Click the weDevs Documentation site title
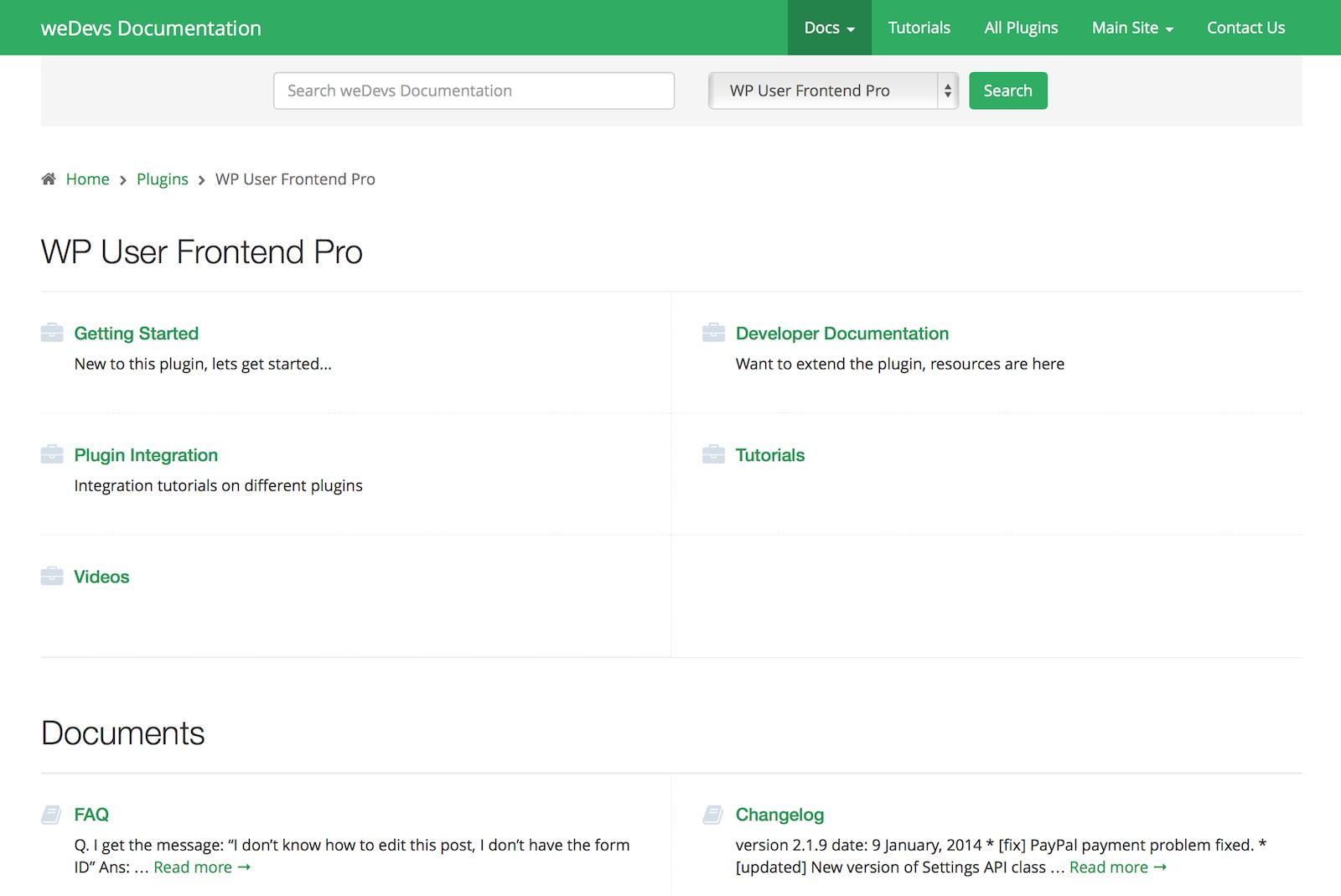Image resolution: width=1341 pixels, height=896 pixels. point(151,28)
